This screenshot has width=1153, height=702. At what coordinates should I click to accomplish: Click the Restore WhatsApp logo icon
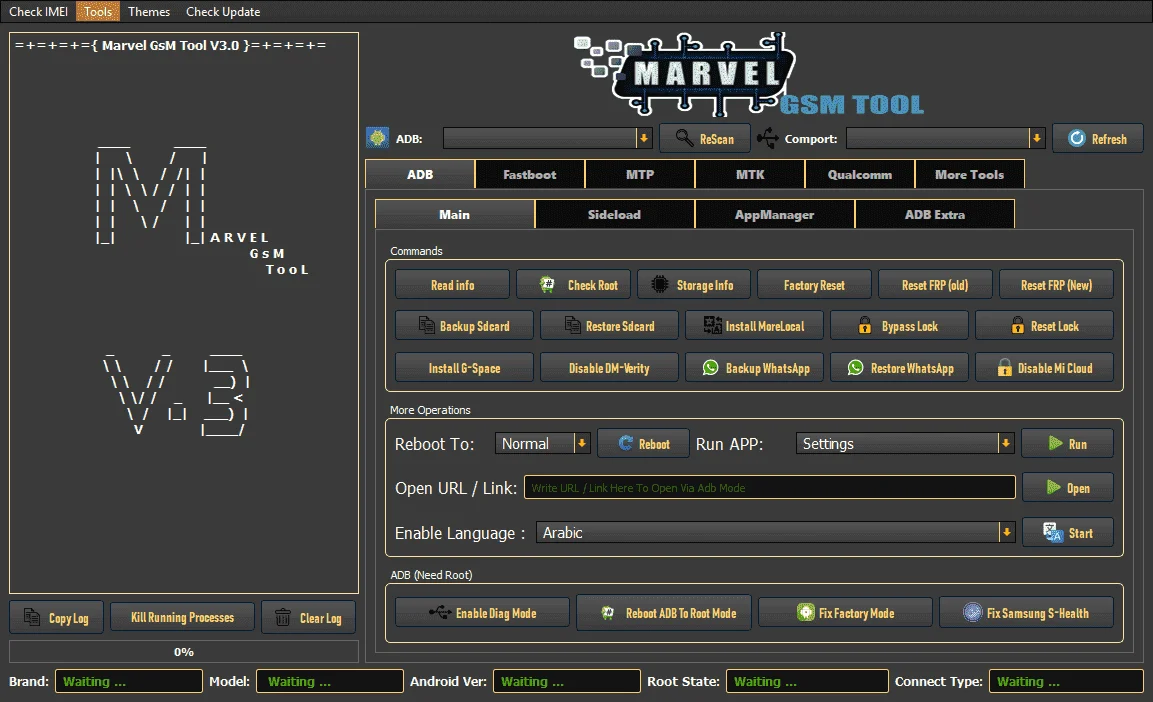[x=855, y=367]
